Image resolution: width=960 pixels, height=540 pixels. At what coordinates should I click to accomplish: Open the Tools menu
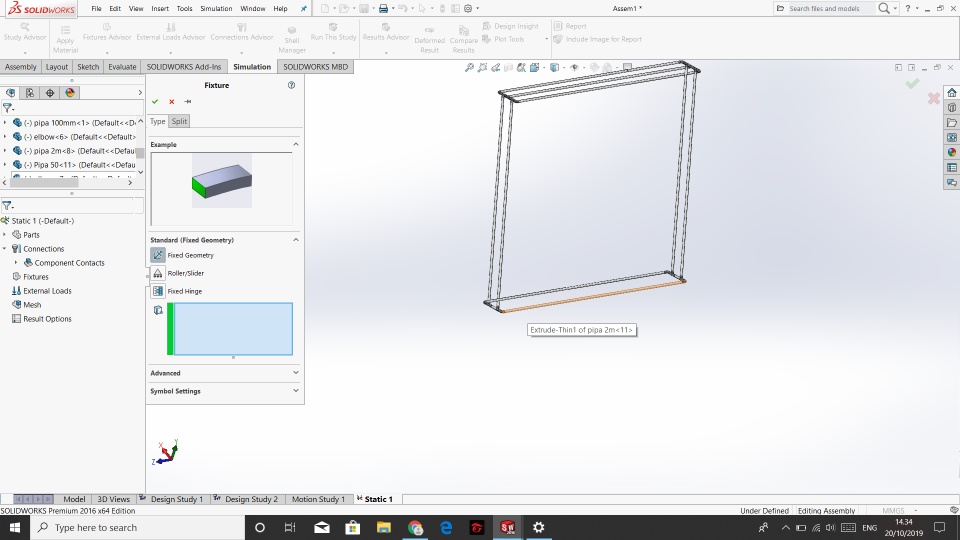click(184, 9)
